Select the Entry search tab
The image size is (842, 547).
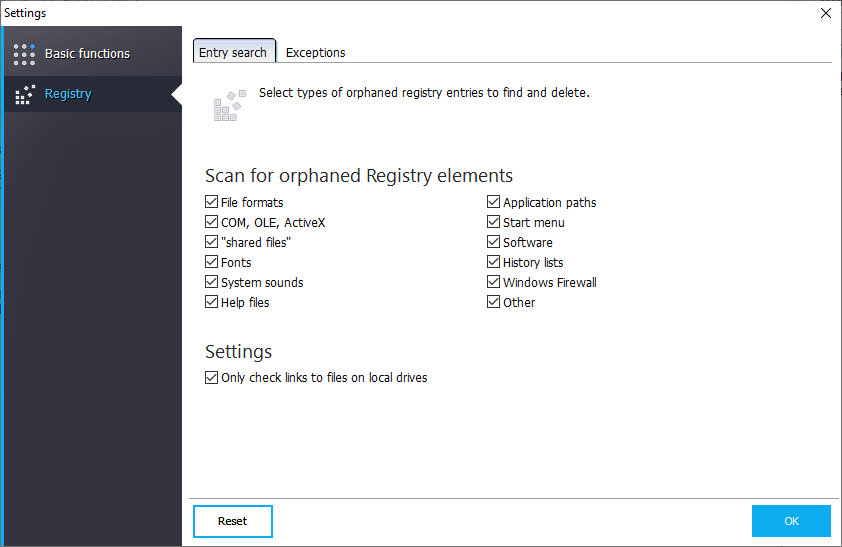[233, 52]
